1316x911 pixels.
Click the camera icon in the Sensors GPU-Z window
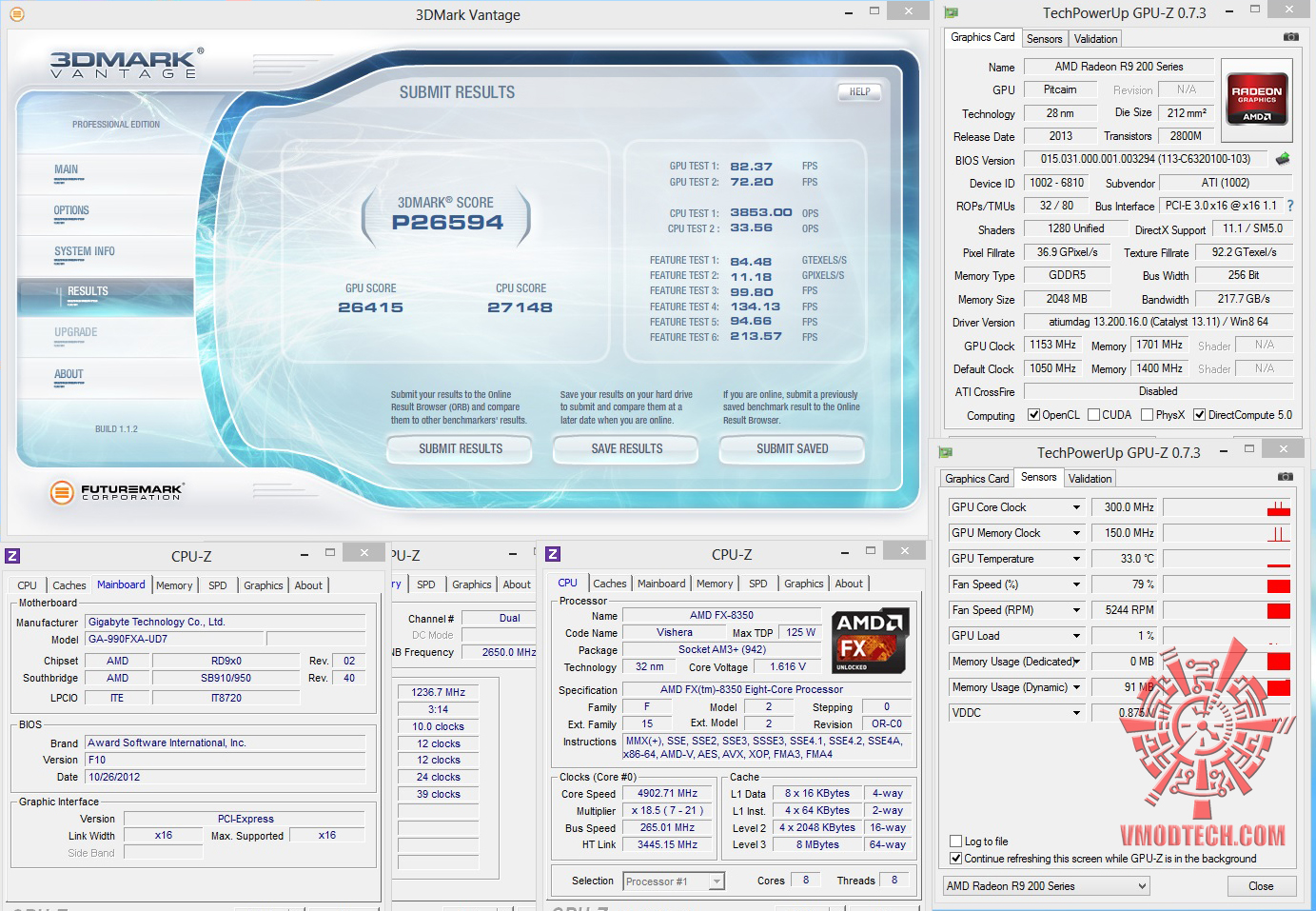click(x=1285, y=476)
